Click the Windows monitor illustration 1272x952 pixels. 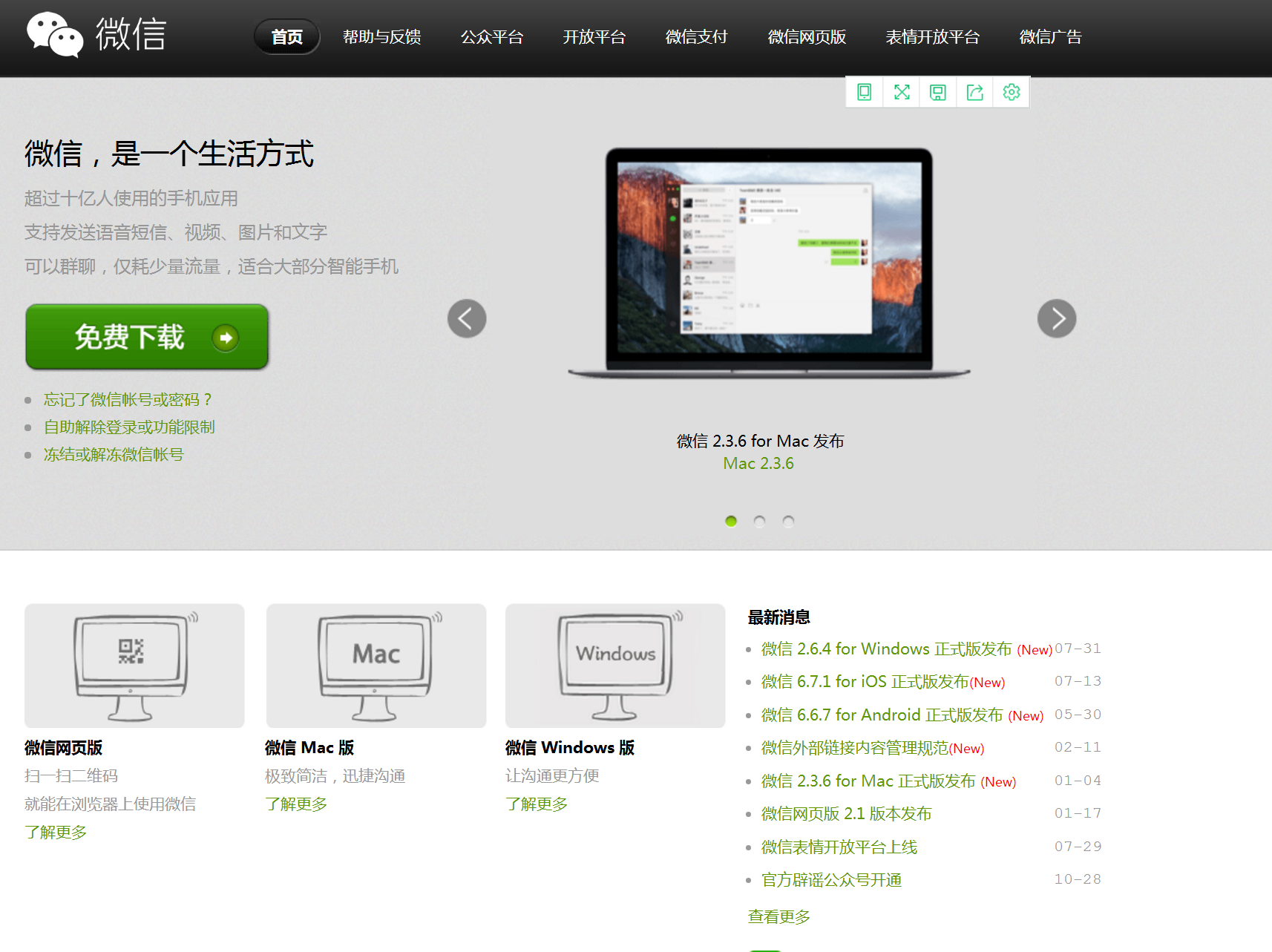[614, 665]
